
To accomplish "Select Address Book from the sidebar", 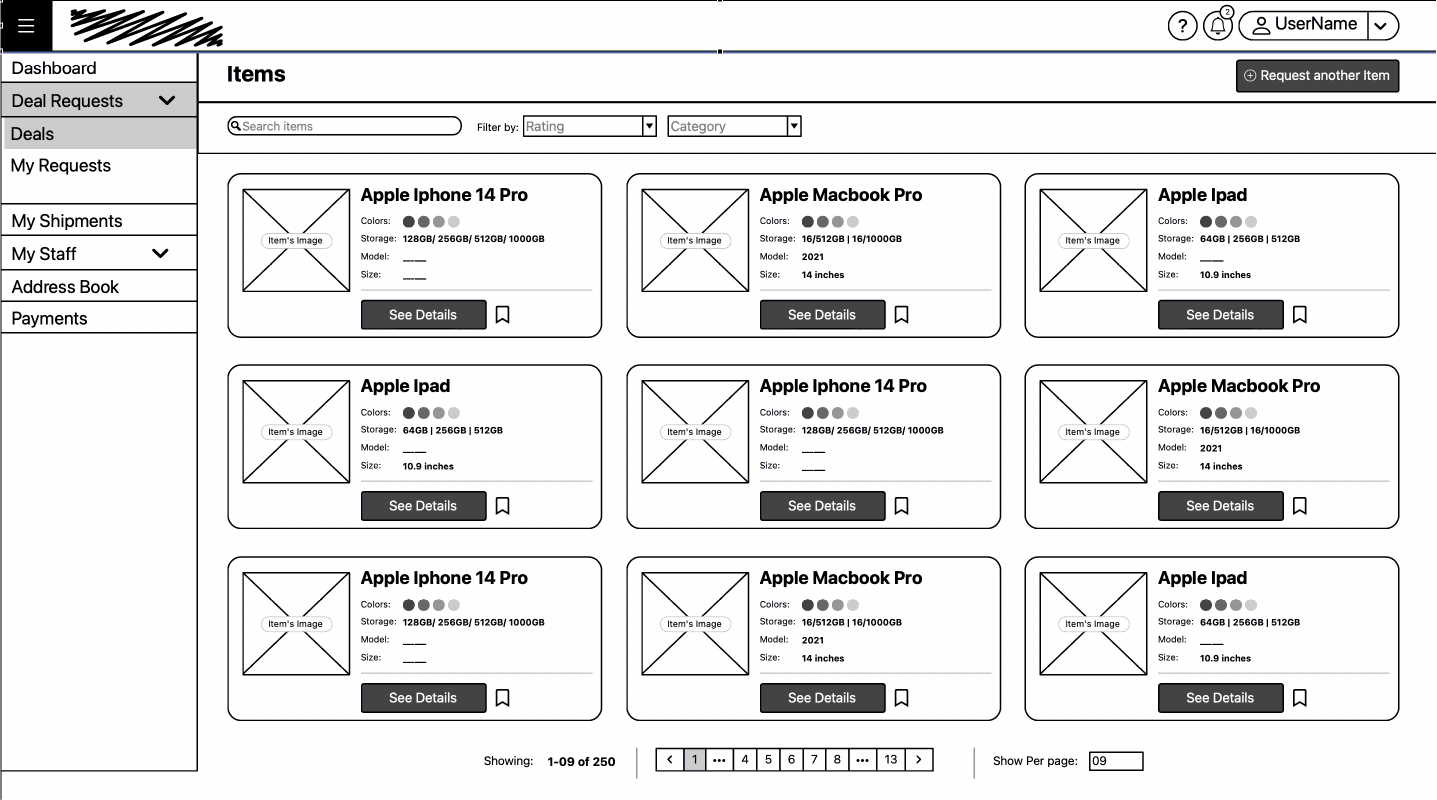I will point(65,287).
